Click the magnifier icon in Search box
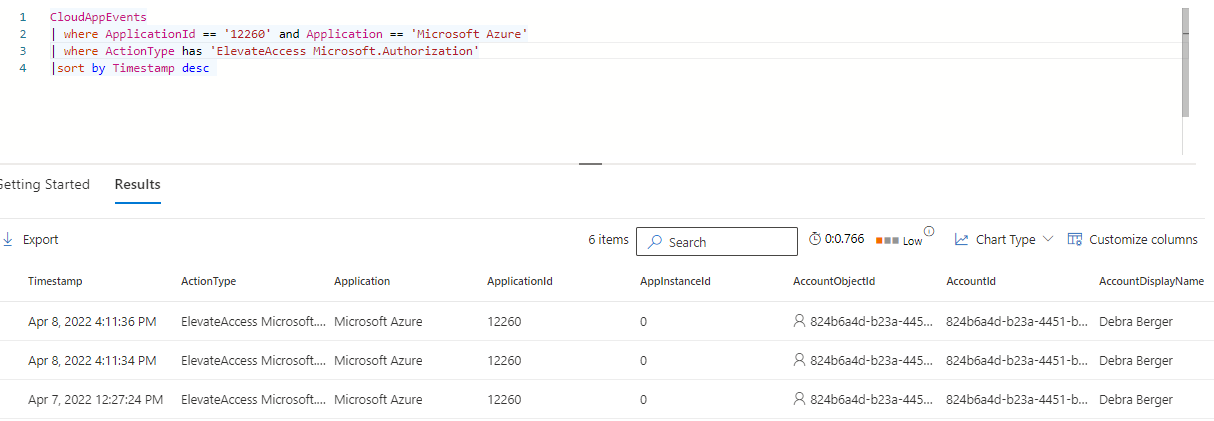 pos(654,242)
